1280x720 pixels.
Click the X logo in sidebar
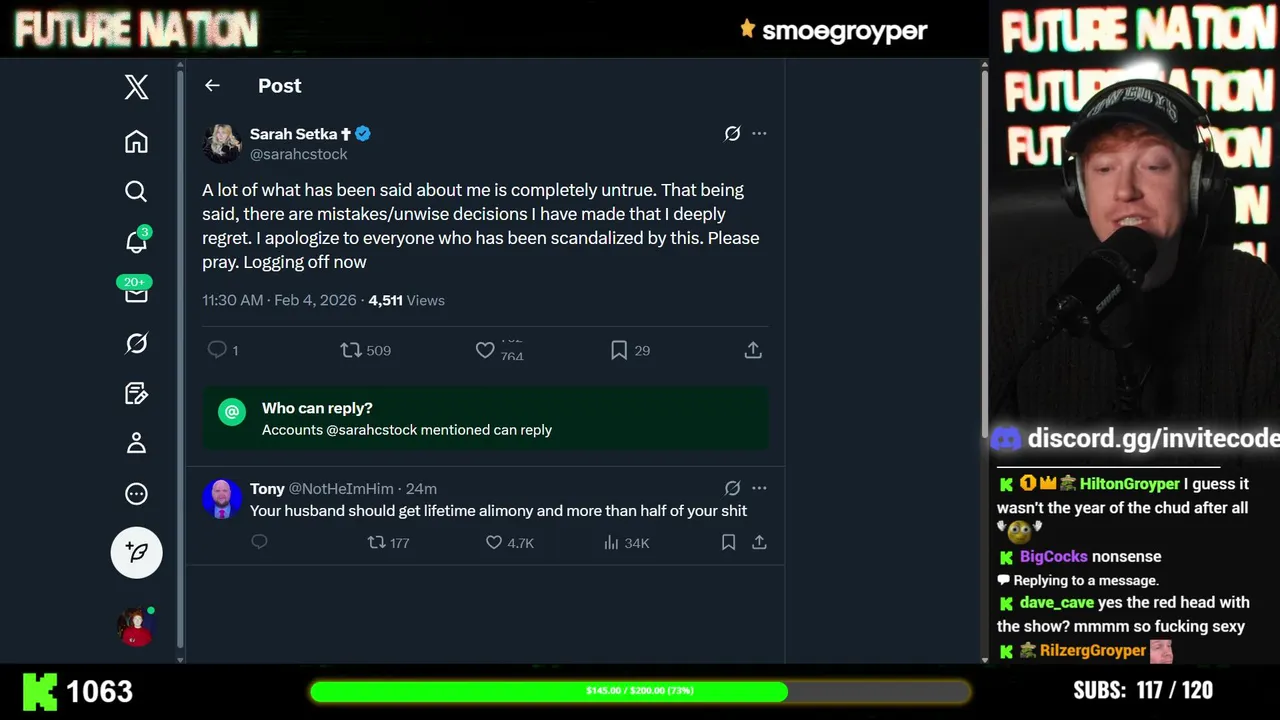pyautogui.click(x=136, y=87)
